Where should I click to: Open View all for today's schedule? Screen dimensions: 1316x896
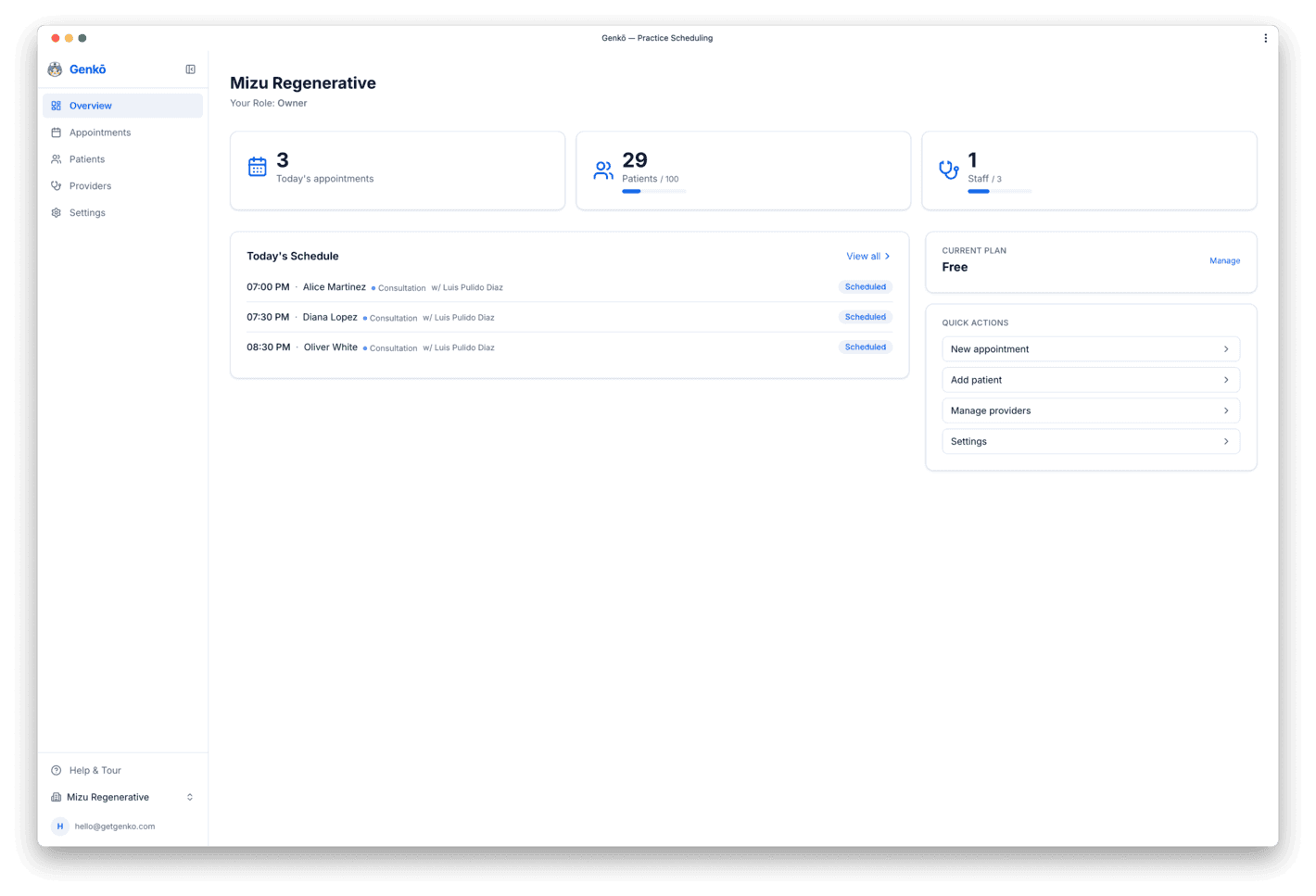coord(867,256)
